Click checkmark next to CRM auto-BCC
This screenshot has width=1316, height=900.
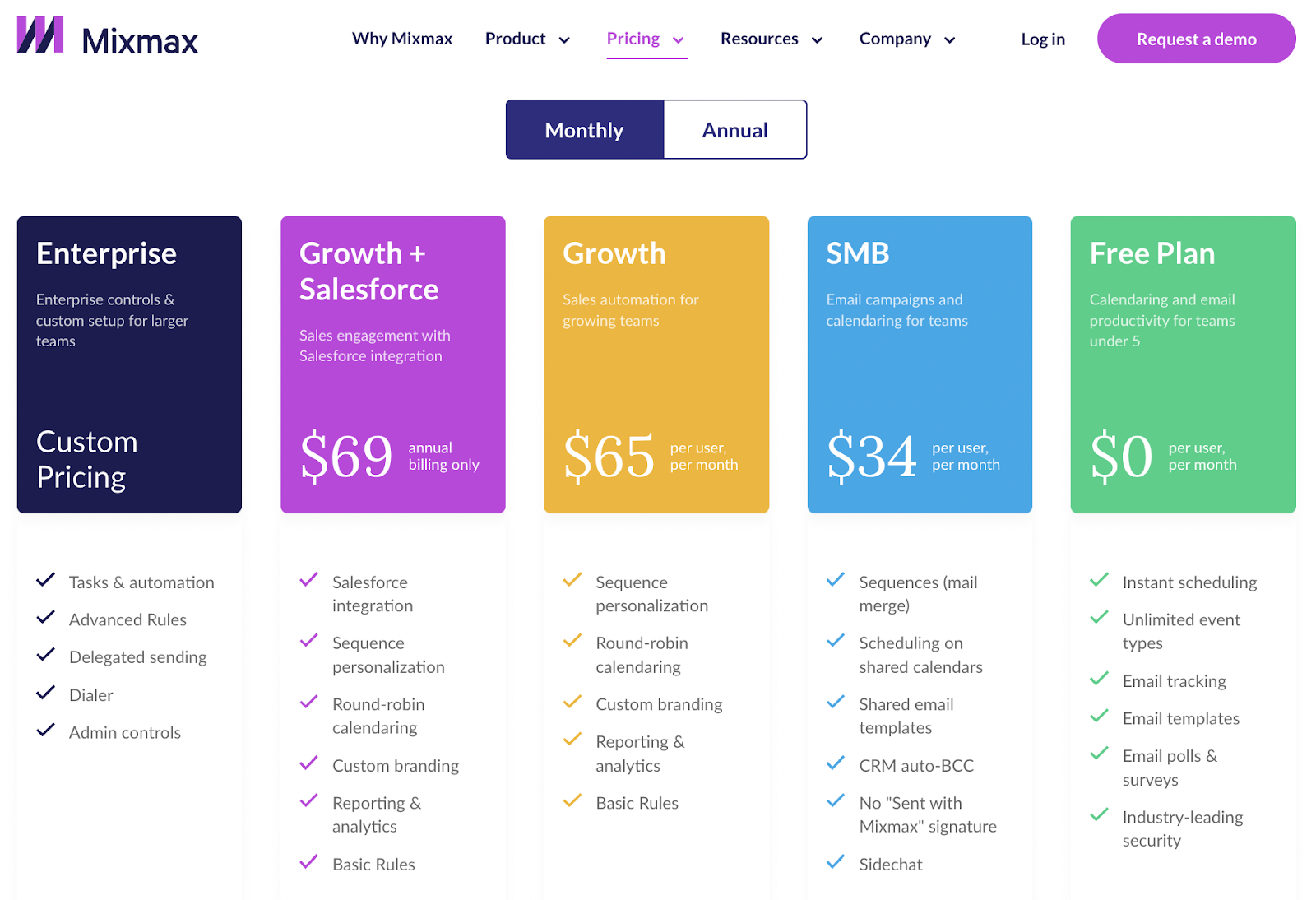(836, 763)
